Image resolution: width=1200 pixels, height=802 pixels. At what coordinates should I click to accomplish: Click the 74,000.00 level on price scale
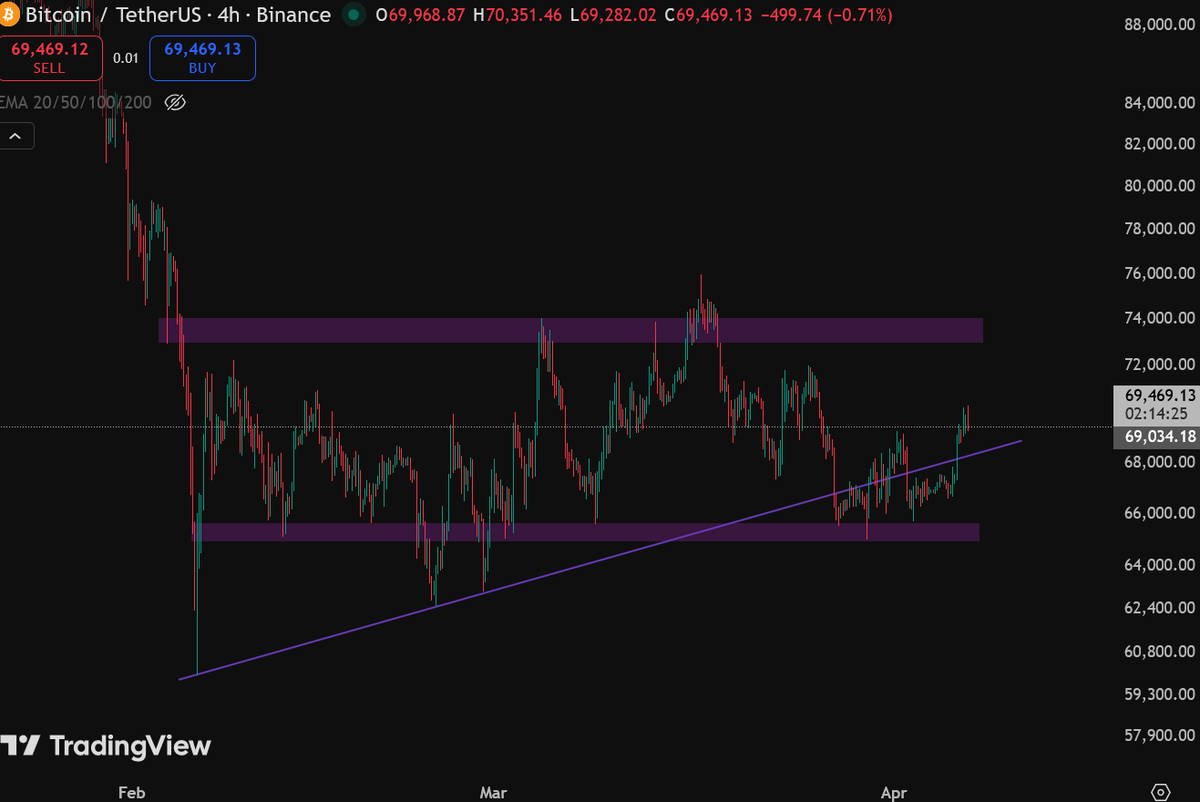[x=1160, y=318]
